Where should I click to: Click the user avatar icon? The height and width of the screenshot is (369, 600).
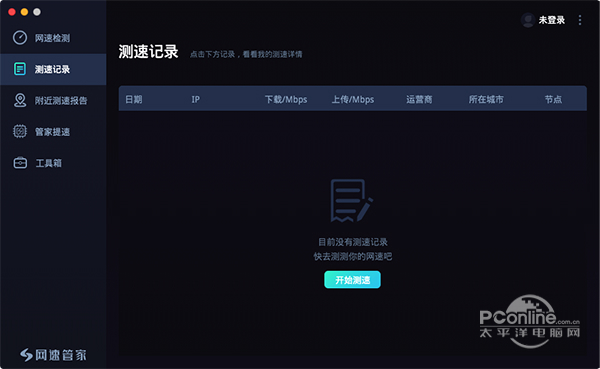528,20
